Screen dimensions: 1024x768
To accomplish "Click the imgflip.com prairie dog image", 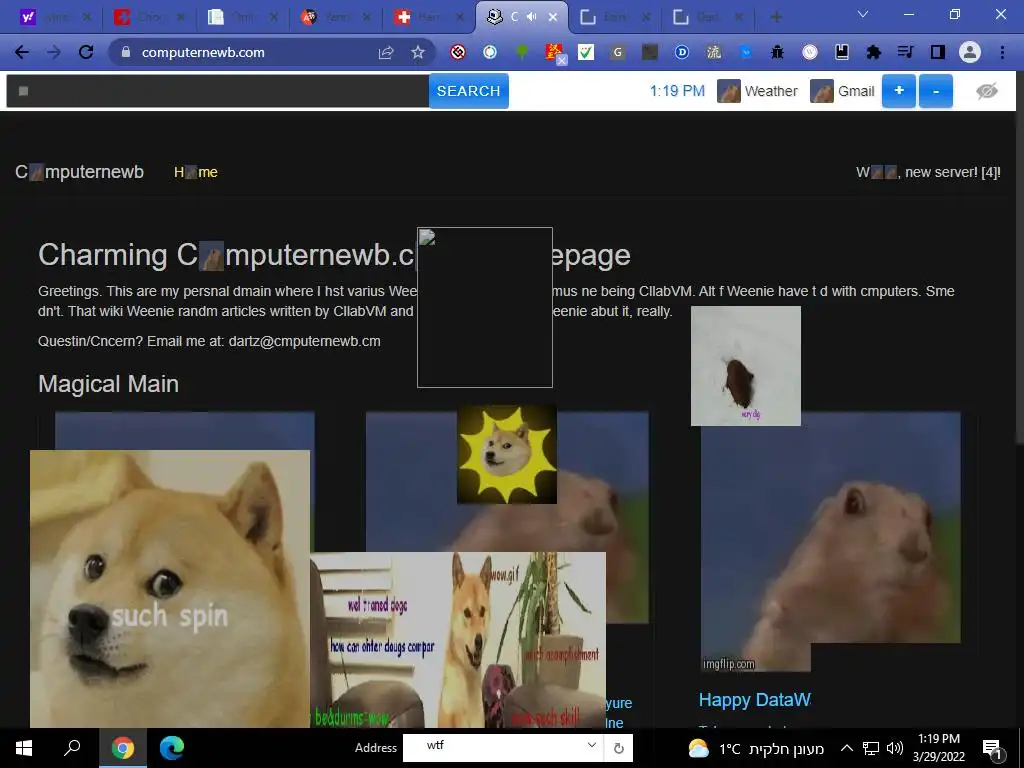I will click(831, 541).
